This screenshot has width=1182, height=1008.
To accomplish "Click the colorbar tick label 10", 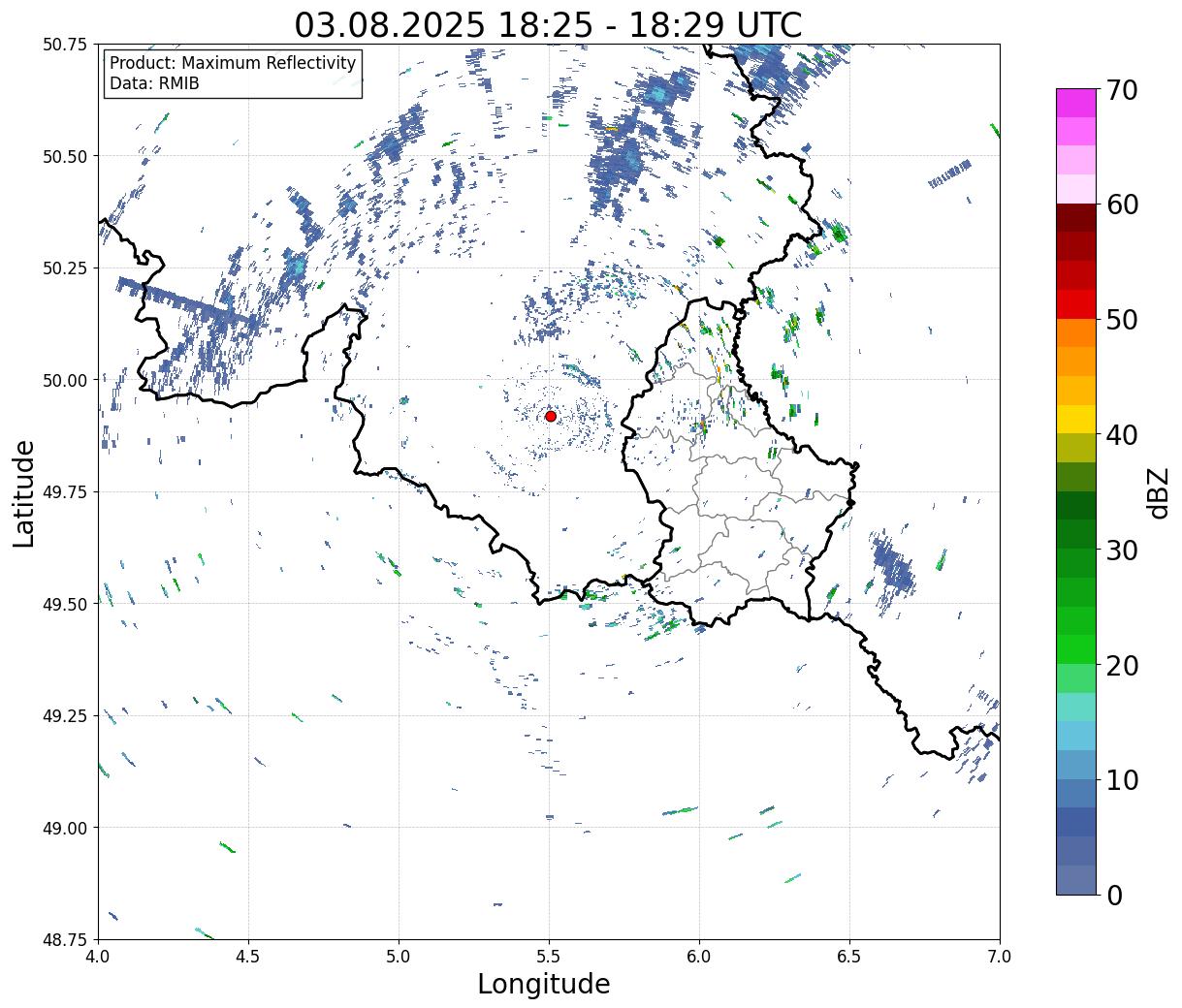I will 1121,780.
